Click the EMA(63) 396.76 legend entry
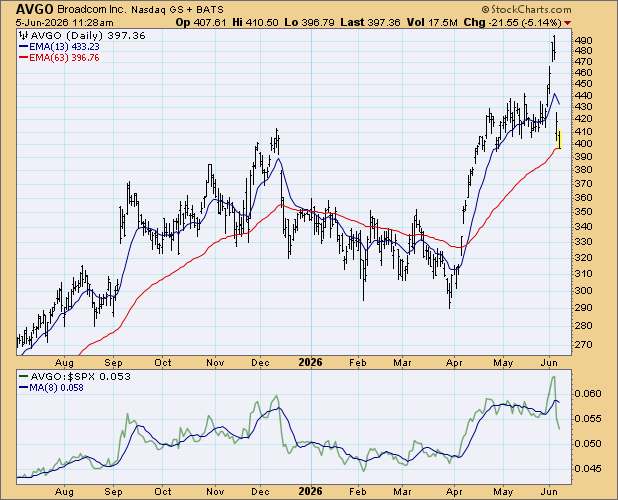This screenshot has width=618, height=500. 64,58
